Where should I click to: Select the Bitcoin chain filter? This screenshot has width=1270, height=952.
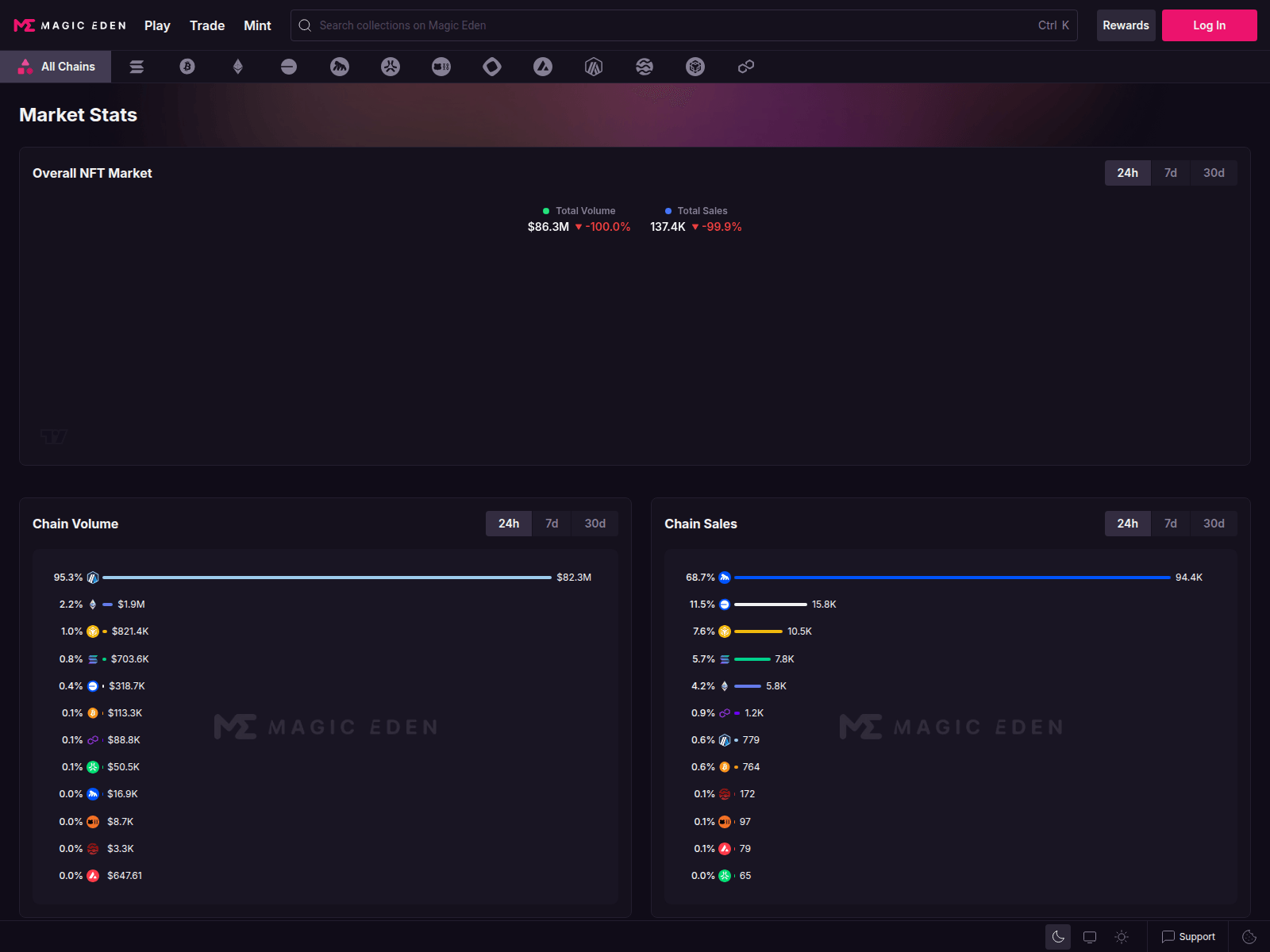pos(187,67)
